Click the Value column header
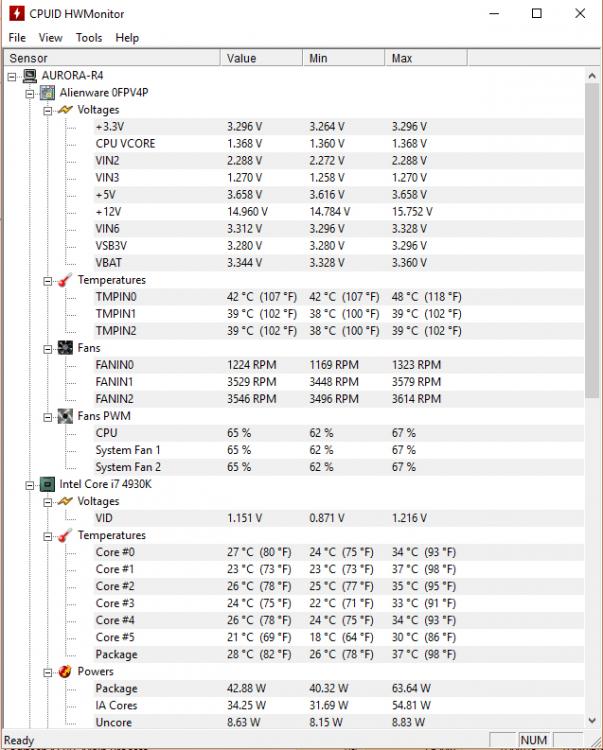Screen dimensions: 603x750 pyautogui.click(x=242, y=58)
